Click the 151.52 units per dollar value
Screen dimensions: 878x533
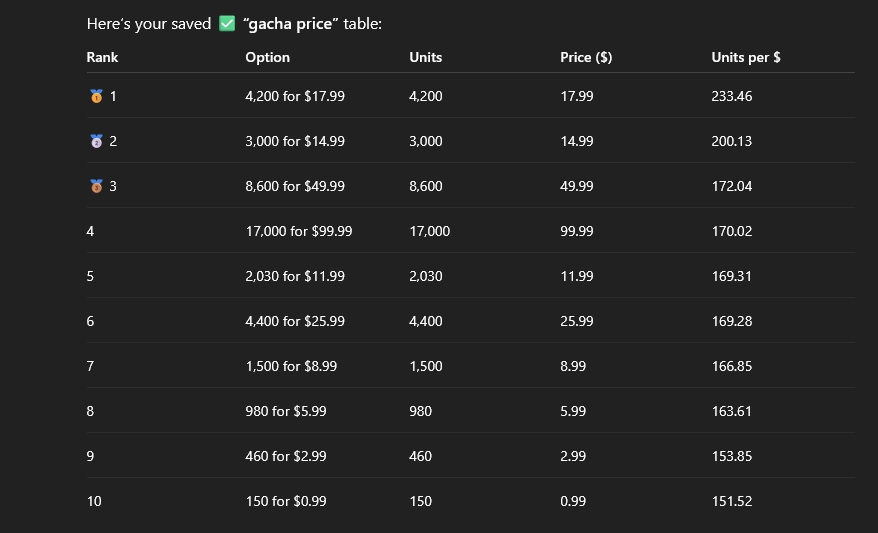click(x=732, y=501)
